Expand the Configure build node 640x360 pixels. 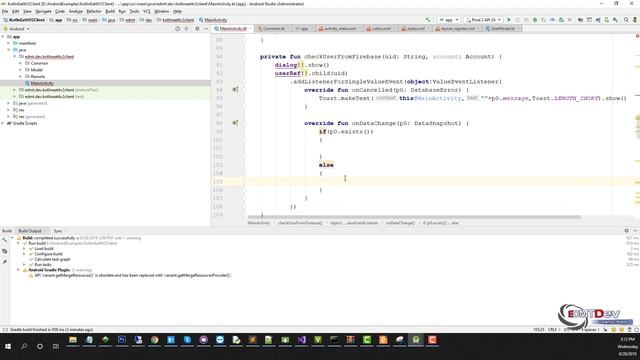(24, 254)
